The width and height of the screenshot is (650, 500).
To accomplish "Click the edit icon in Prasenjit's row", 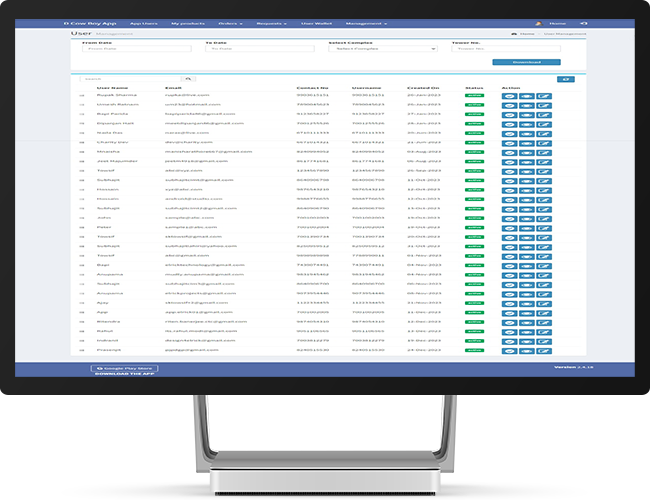I will coord(543,351).
